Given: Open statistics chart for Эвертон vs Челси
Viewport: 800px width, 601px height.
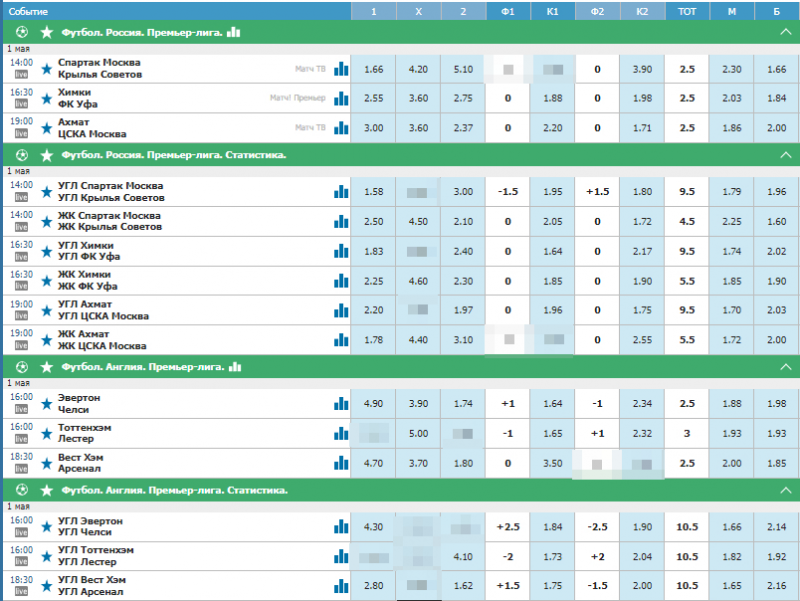Looking at the screenshot, I should coord(341,403).
